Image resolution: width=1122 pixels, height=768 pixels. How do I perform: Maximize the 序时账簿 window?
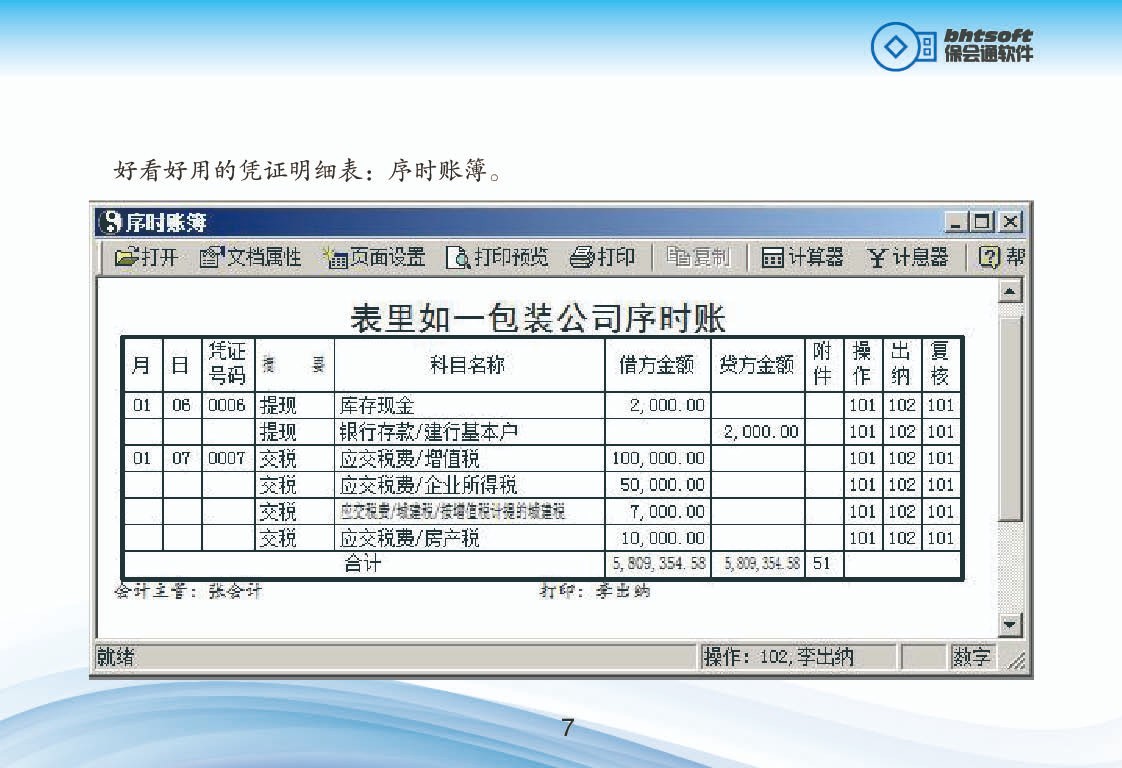pos(983,222)
